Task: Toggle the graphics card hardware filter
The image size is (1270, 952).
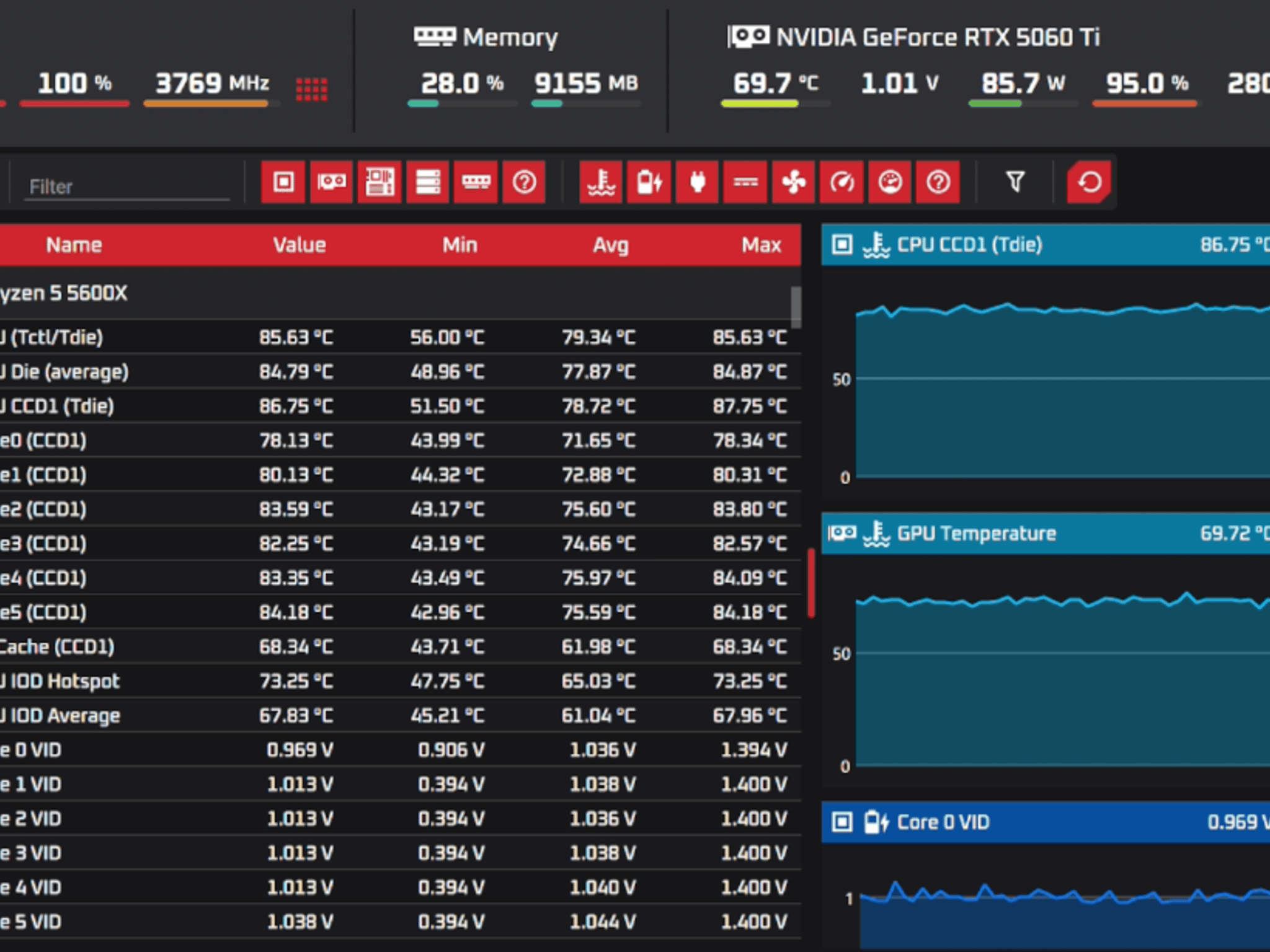Action: point(332,182)
